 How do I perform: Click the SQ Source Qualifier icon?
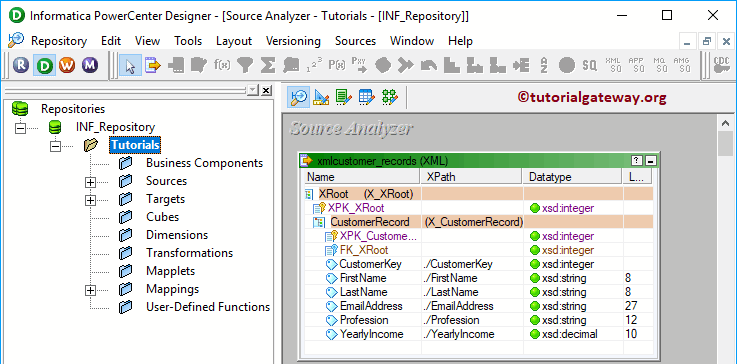pos(589,65)
